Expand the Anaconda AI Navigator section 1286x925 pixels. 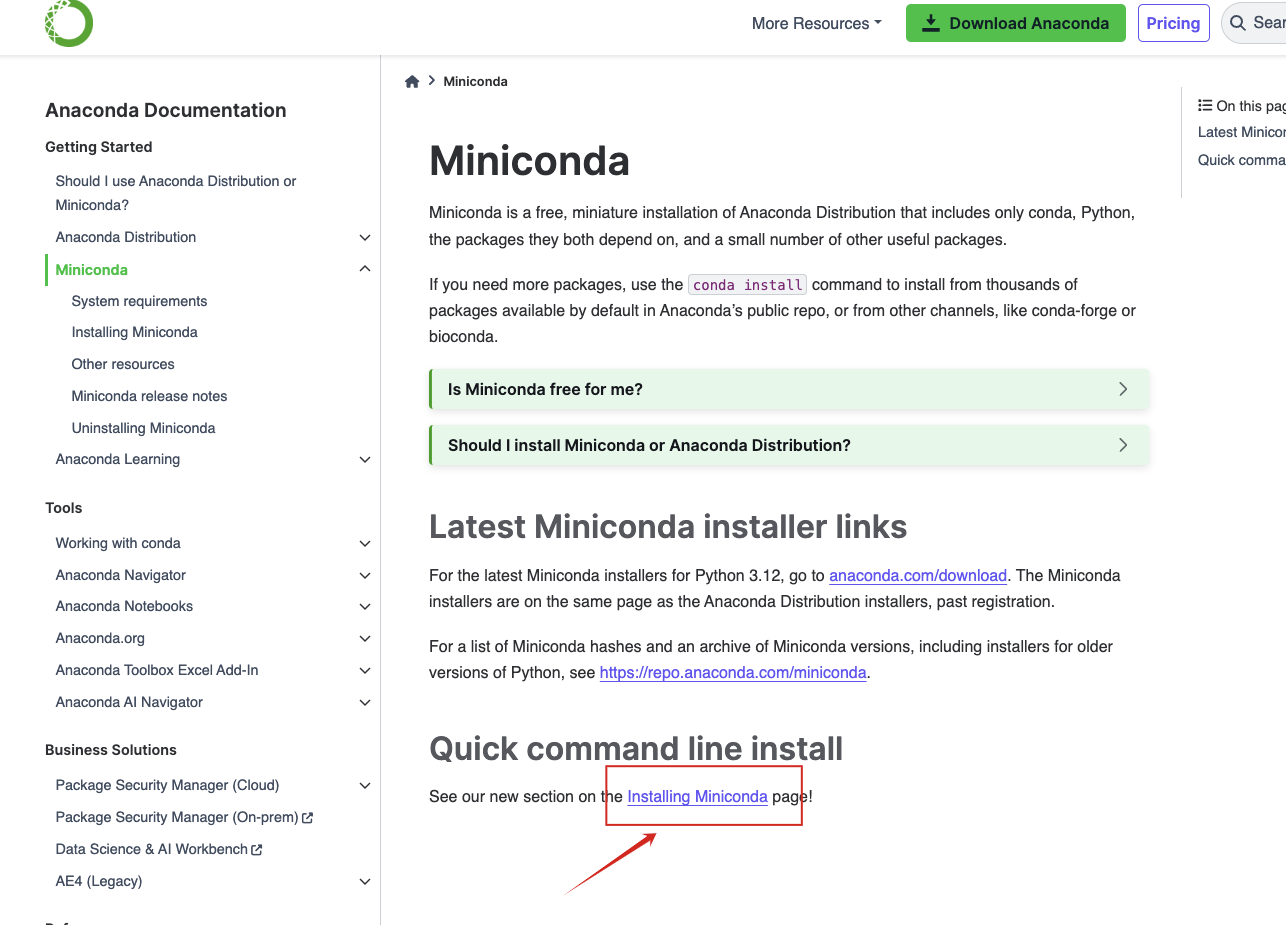point(365,702)
